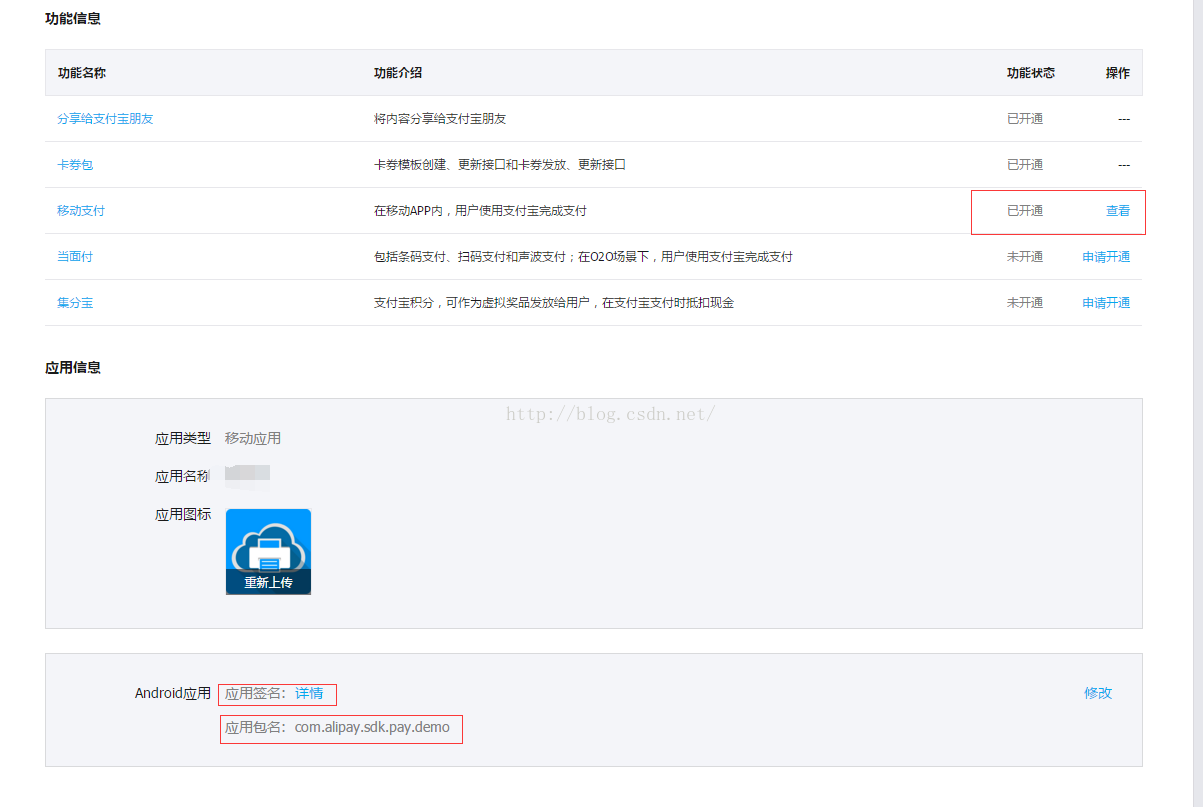Click the 功能状态 column header
The height and width of the screenshot is (807, 1203).
pyautogui.click(x=1031, y=73)
